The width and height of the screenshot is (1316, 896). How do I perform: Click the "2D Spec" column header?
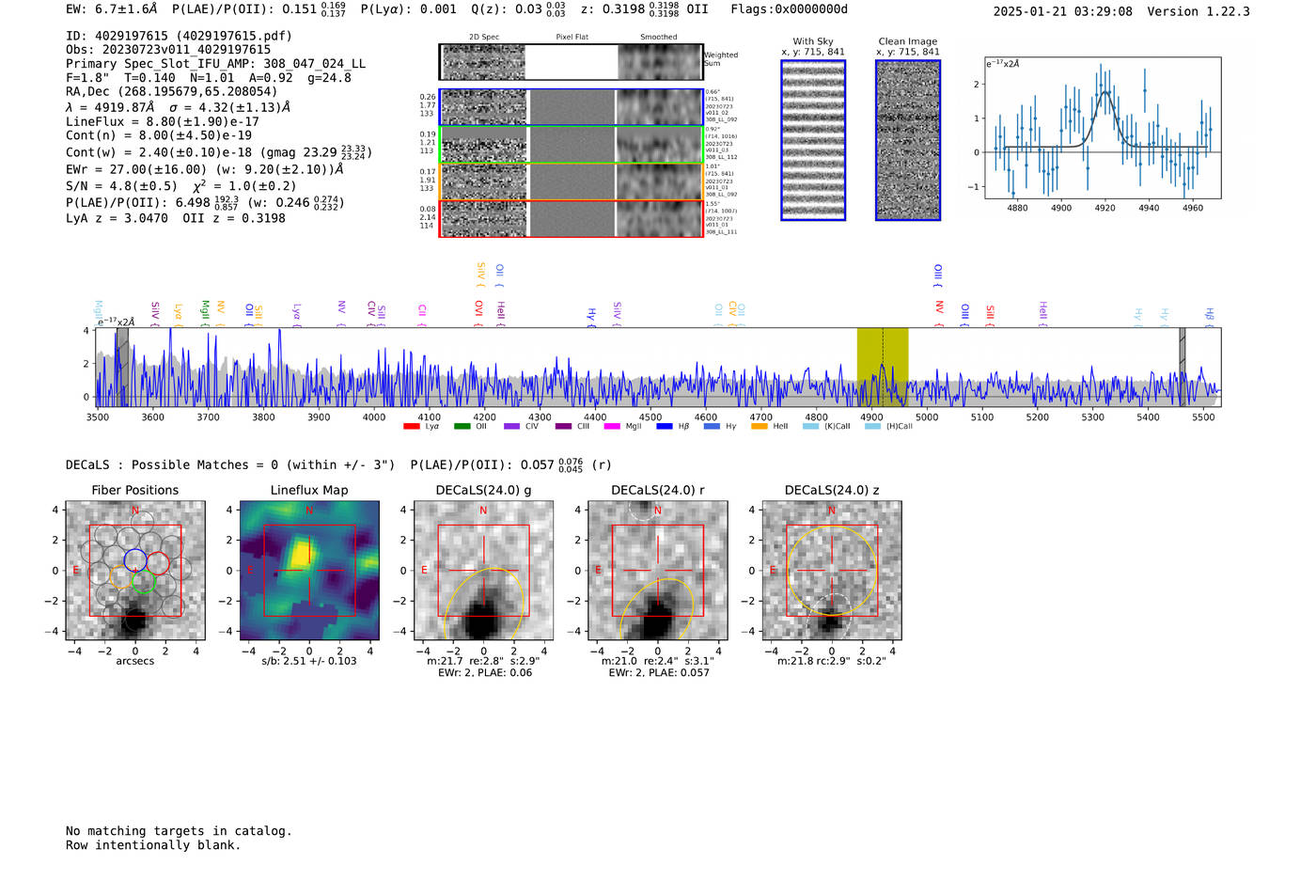point(484,38)
